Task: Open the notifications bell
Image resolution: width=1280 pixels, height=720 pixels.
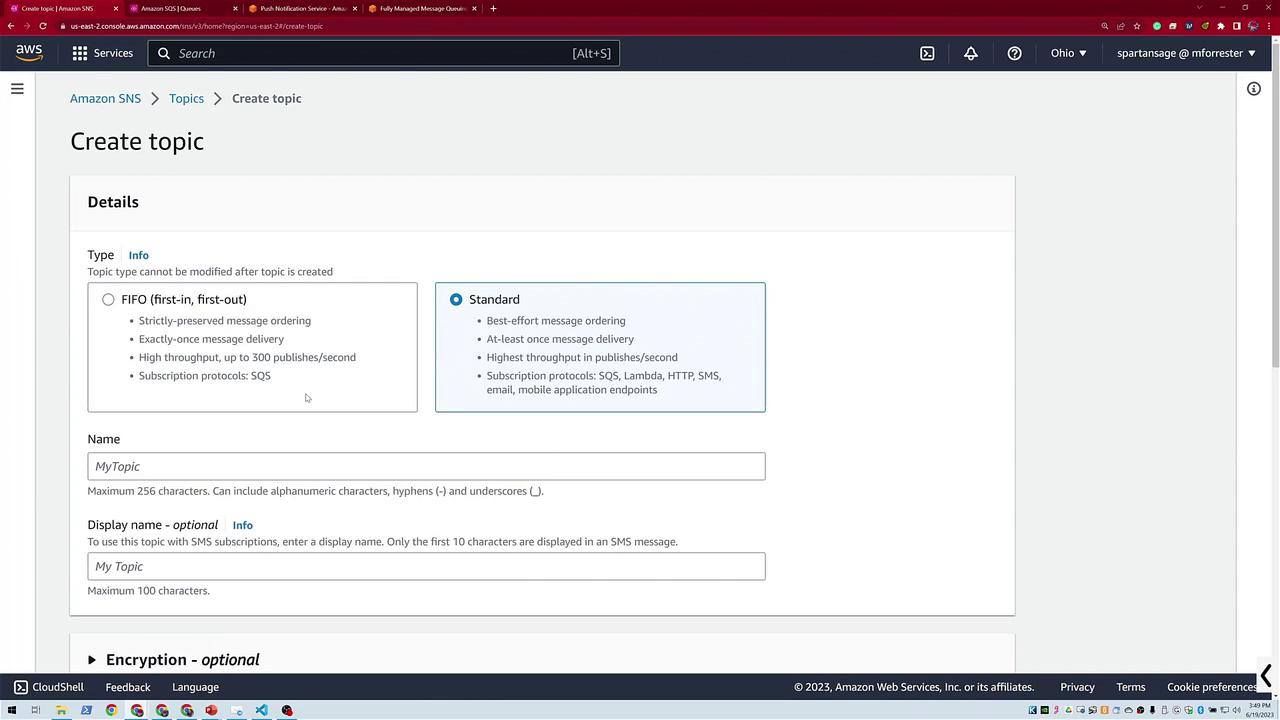Action: [970, 53]
